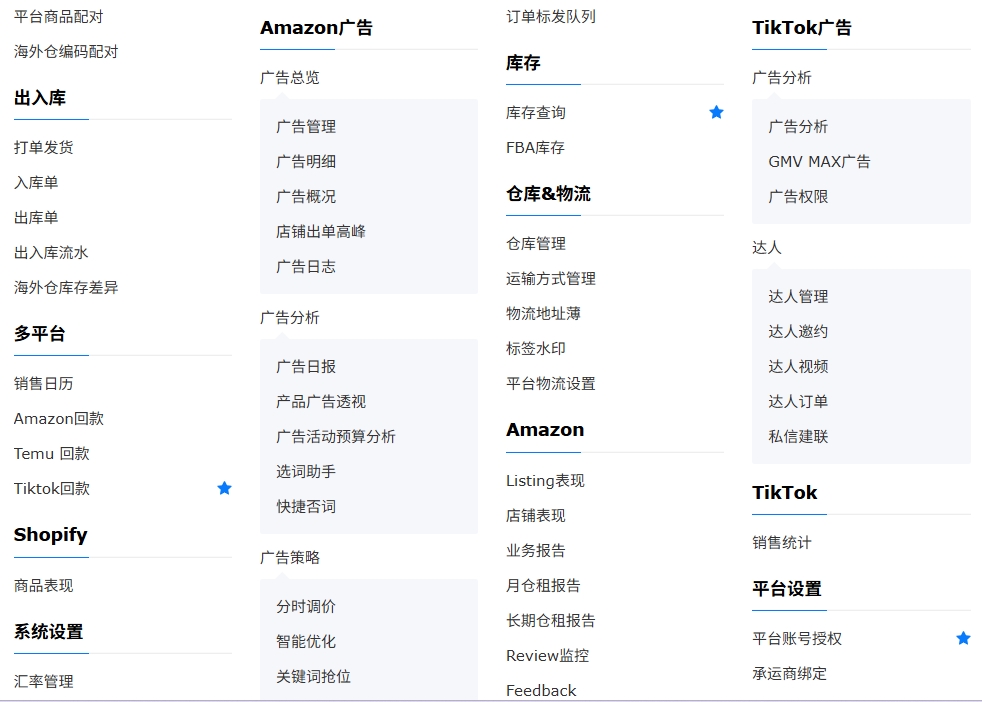The image size is (982, 702).
Task: Open Amazon回款 report
Action: coord(59,418)
